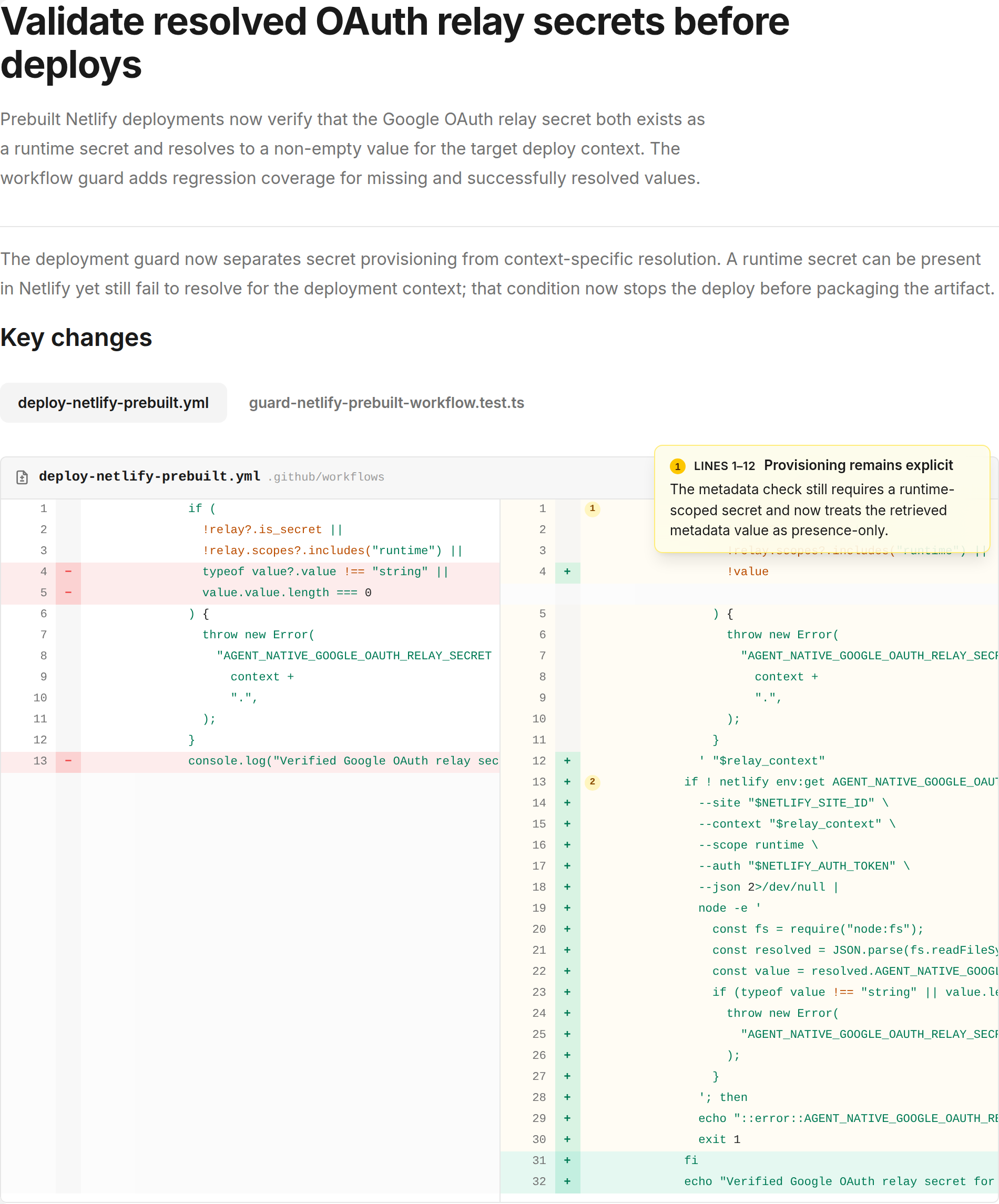The image size is (999, 1204).
Task: Select the line --context "$relay_context"
Action: click(750, 824)
